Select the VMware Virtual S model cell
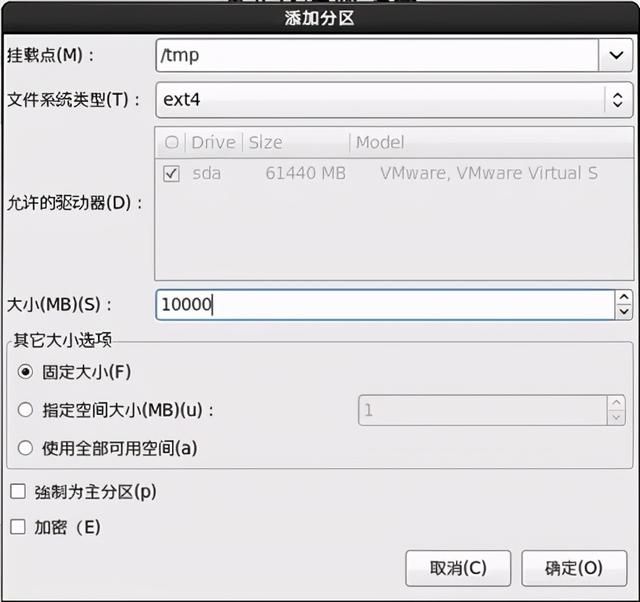 pyautogui.click(x=489, y=173)
